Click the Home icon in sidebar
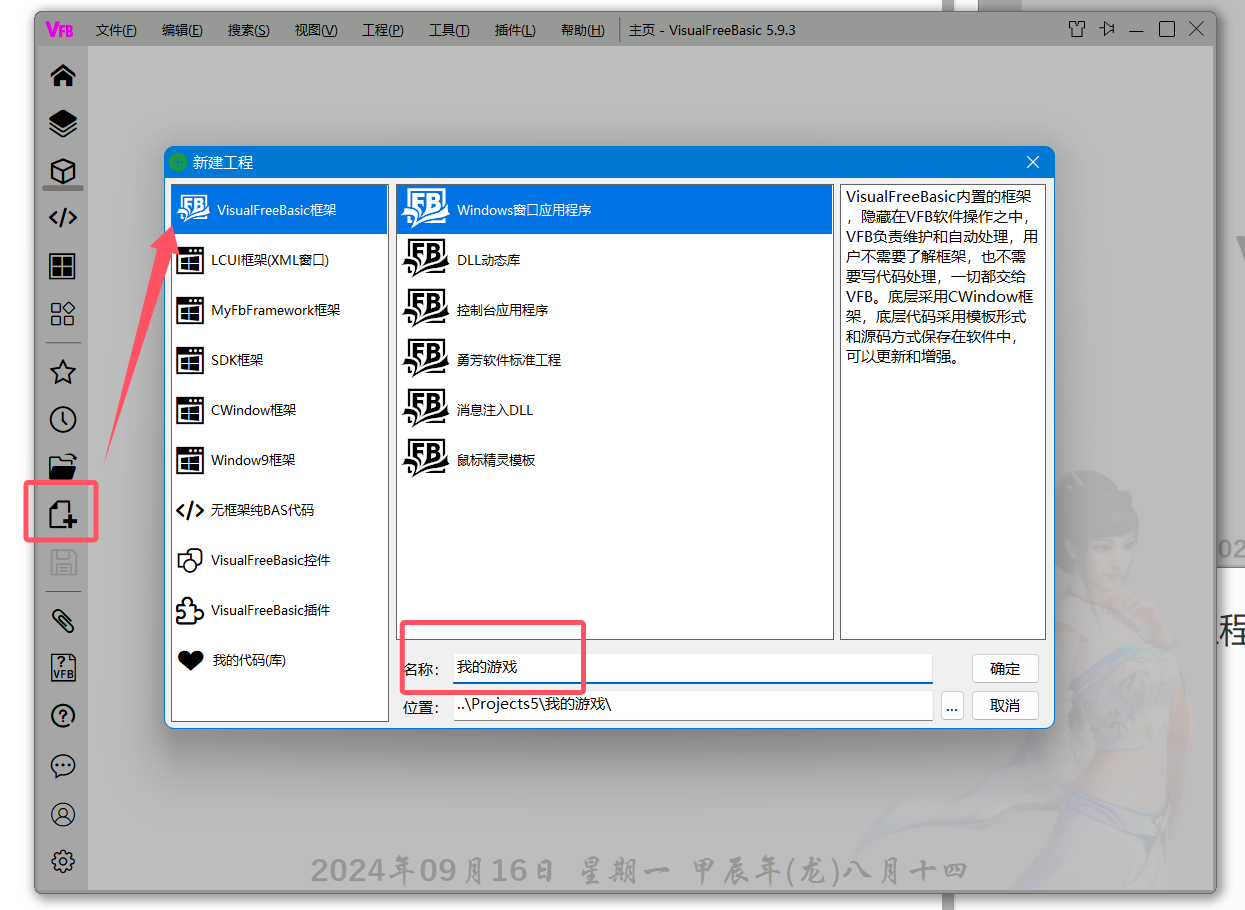 coord(63,76)
